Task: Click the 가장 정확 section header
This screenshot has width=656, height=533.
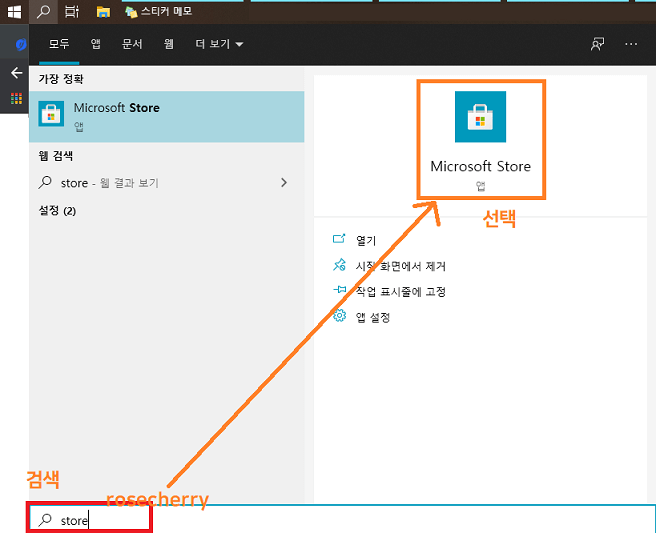Action: point(61,79)
